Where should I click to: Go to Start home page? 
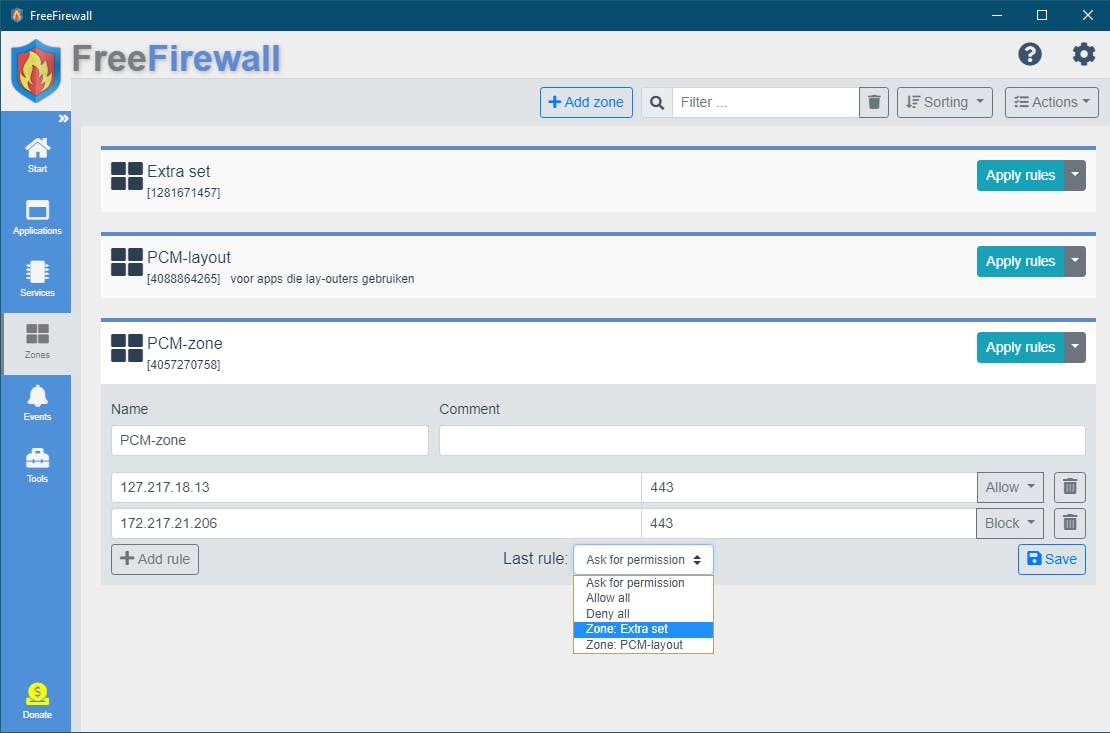coord(37,155)
